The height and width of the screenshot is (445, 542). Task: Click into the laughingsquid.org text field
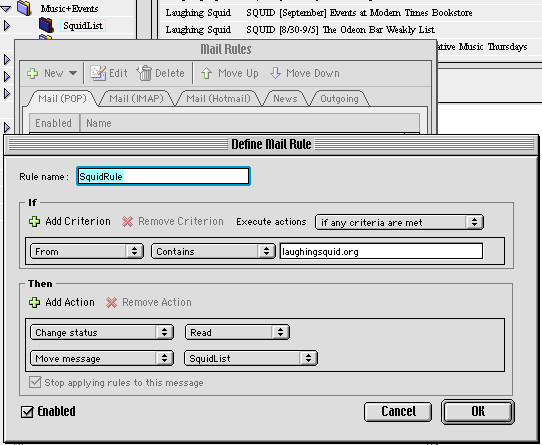(x=381, y=251)
